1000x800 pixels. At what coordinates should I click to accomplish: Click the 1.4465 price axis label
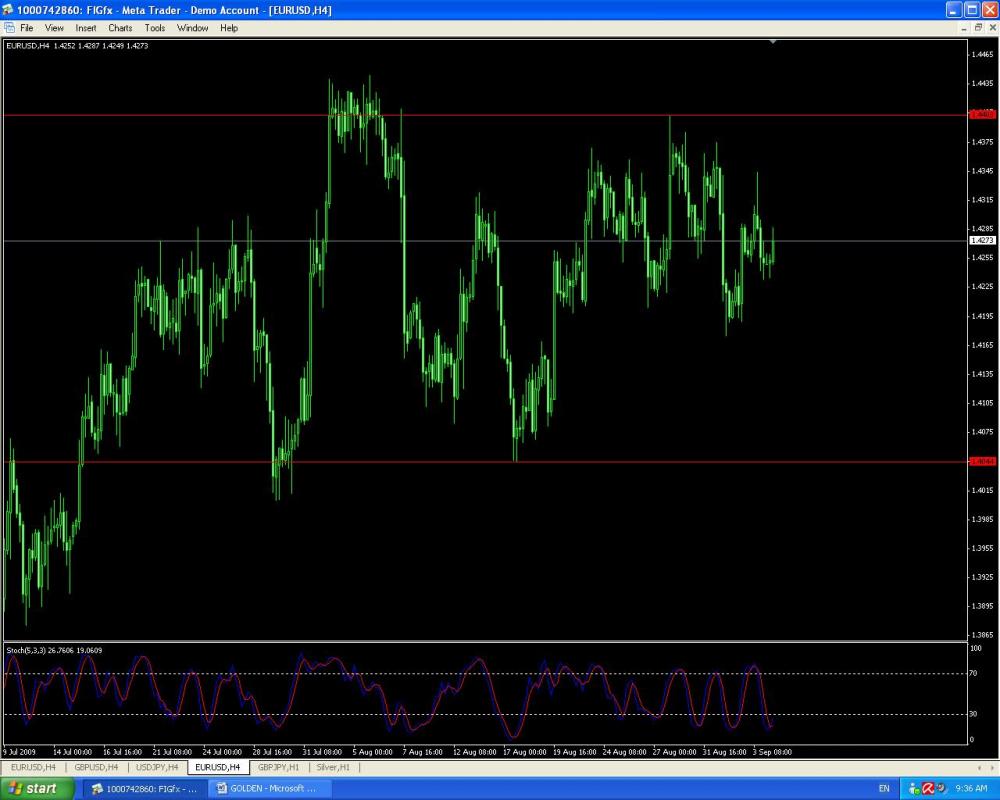(982, 55)
